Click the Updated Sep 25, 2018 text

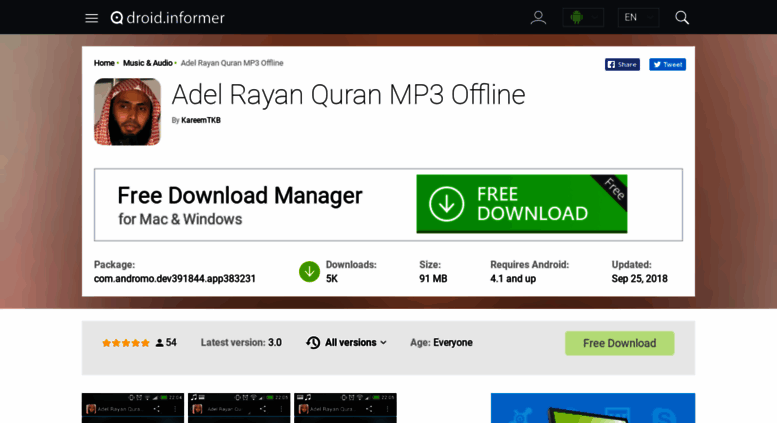(x=639, y=272)
